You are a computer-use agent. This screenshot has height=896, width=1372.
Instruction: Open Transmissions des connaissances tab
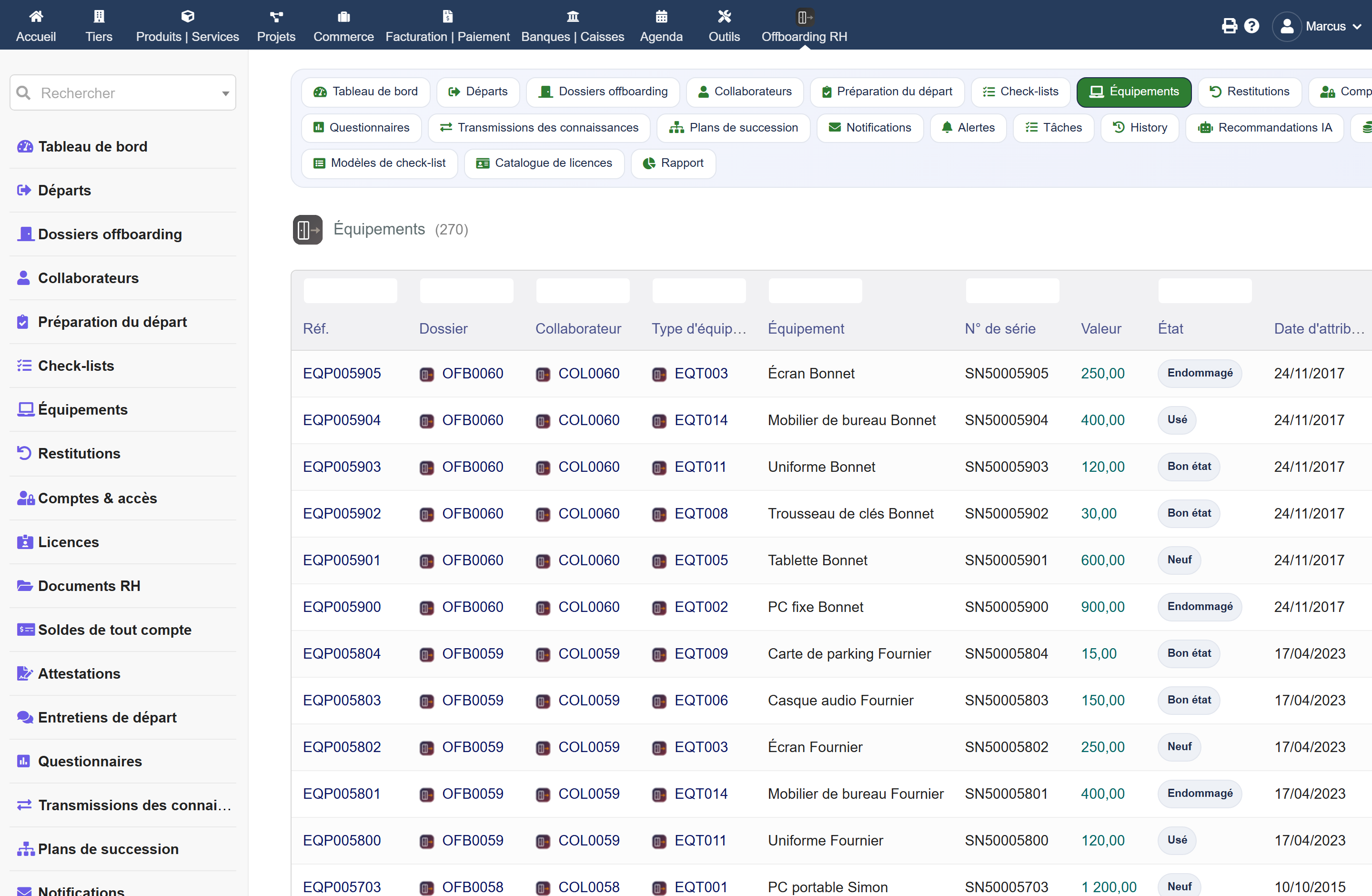point(539,127)
